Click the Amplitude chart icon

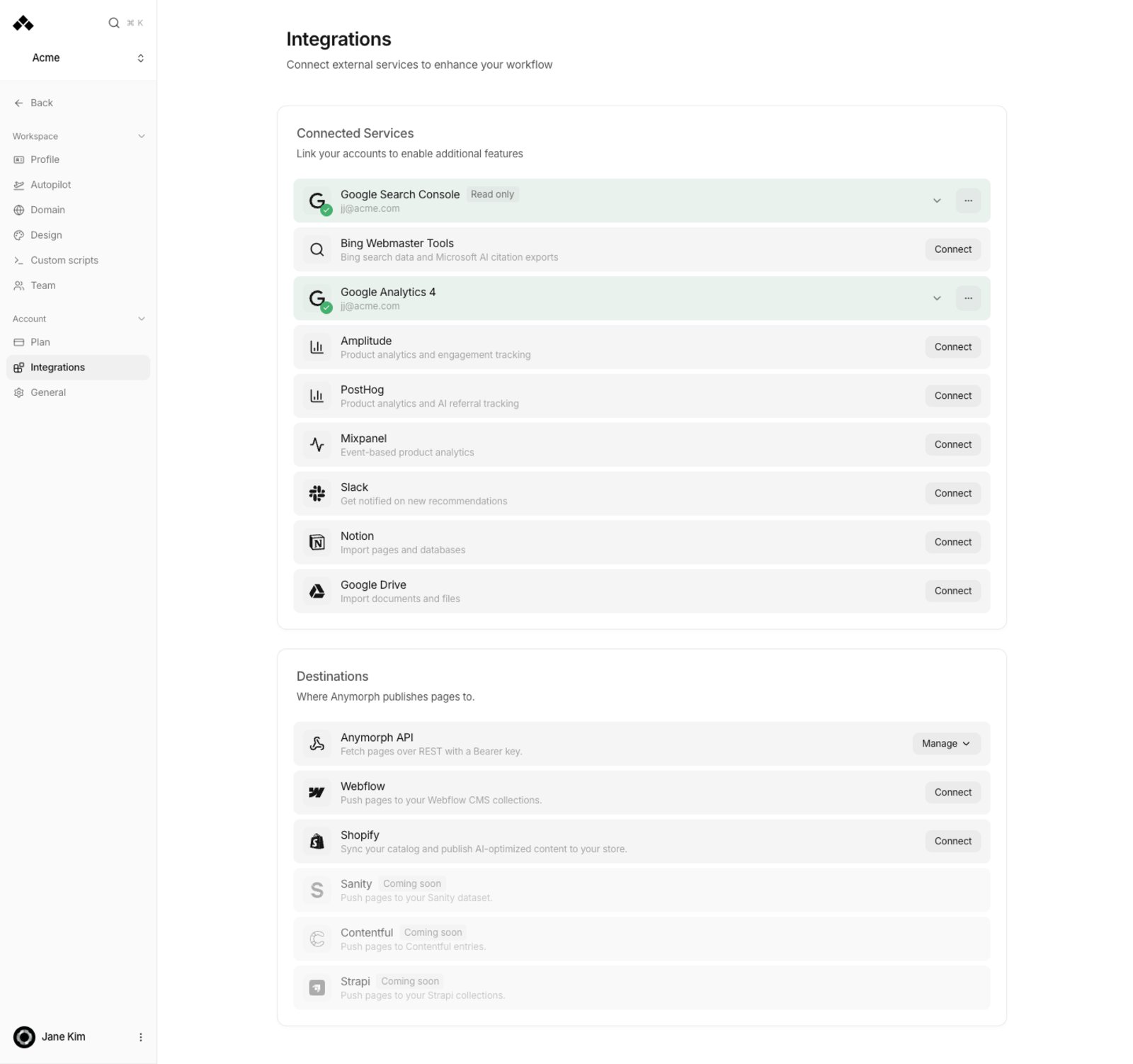pos(317,347)
